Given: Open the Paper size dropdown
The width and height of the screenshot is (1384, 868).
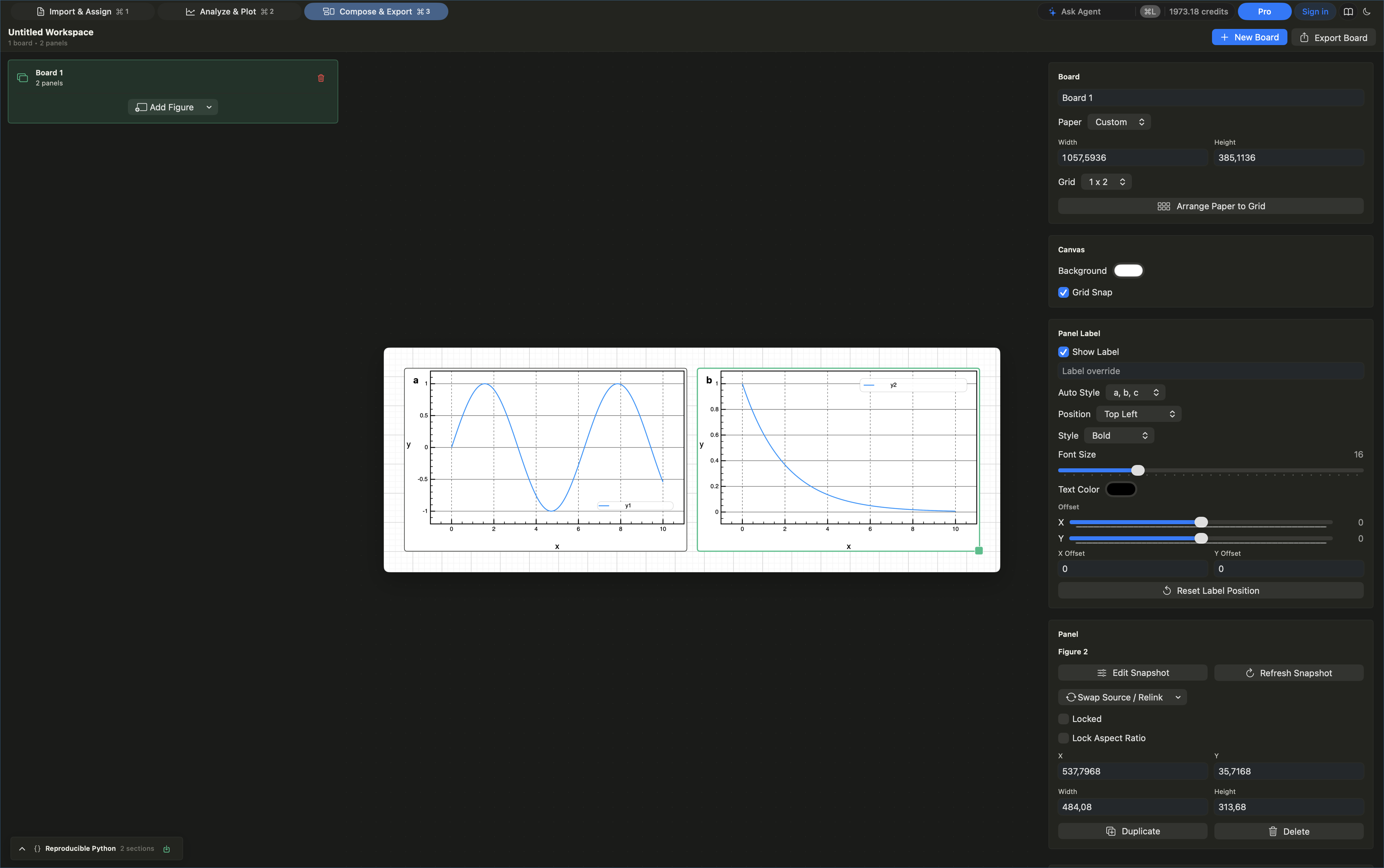Looking at the screenshot, I should 1119,122.
